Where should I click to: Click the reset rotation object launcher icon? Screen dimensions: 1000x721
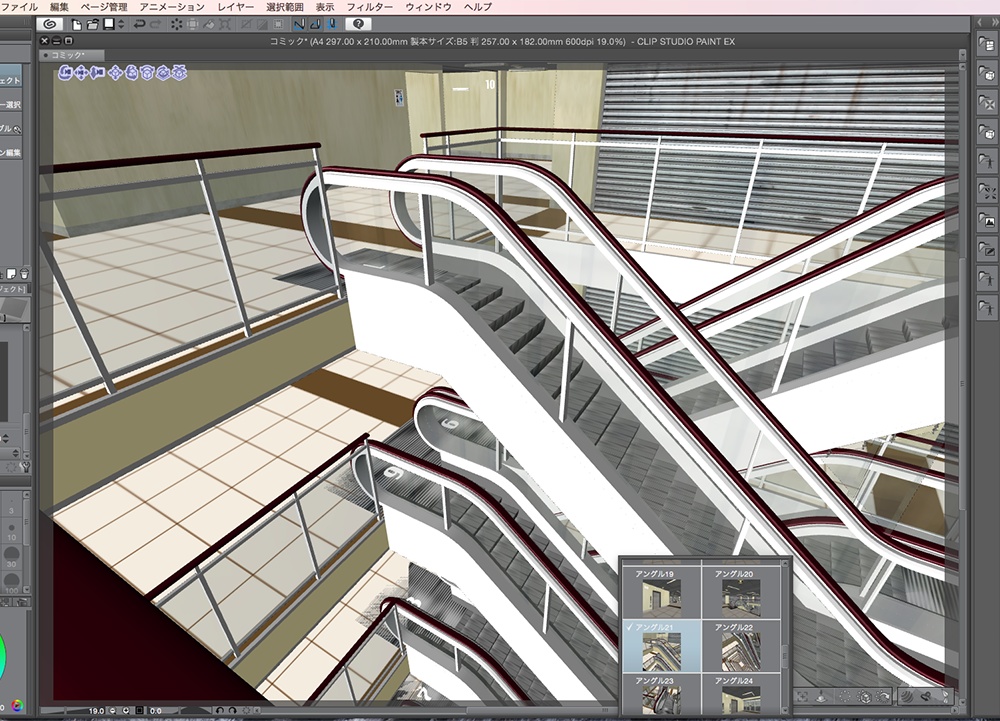tap(883, 697)
